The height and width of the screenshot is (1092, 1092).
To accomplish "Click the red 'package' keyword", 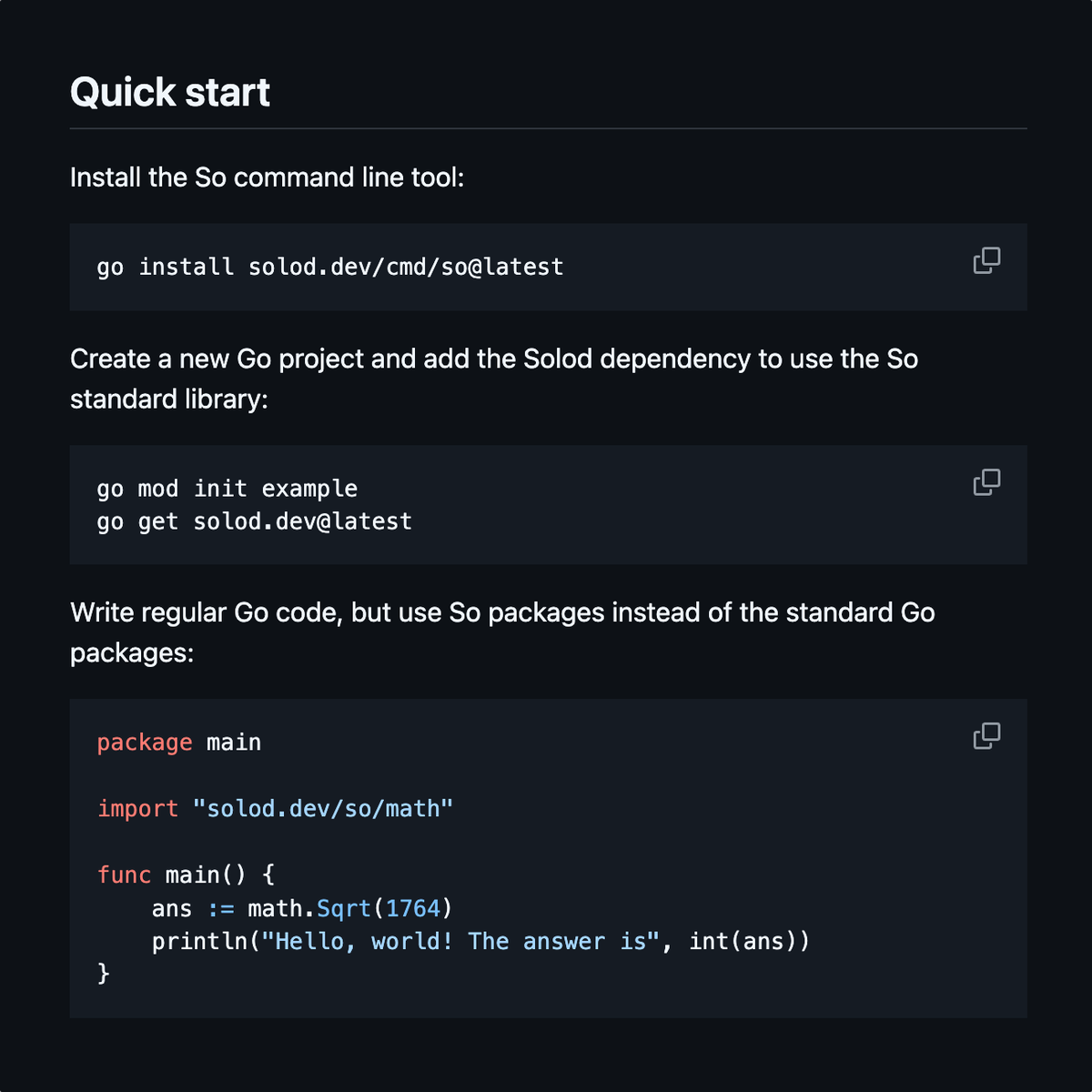I will tap(145, 743).
